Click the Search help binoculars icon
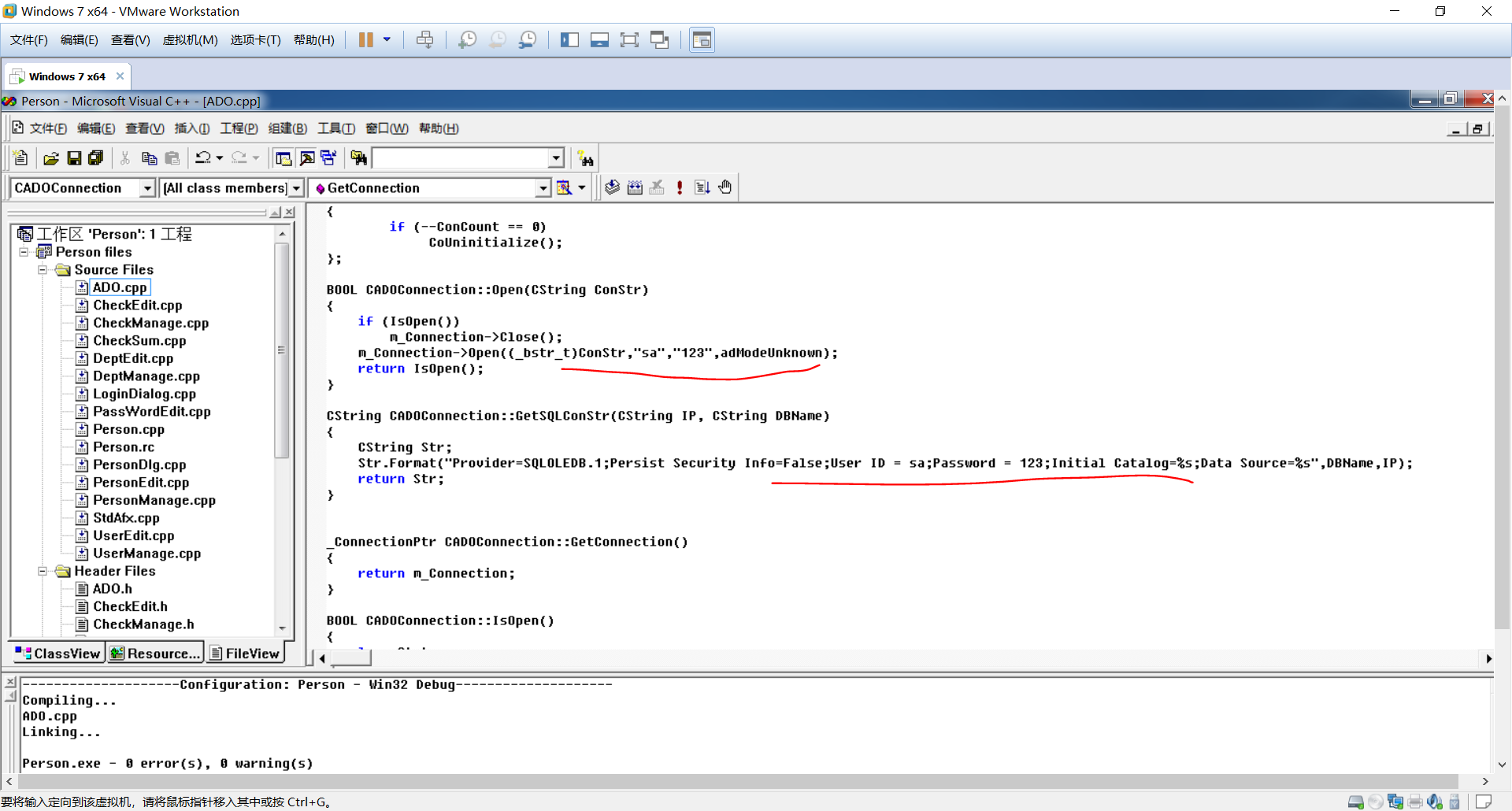This screenshot has height=811, width=1512. click(x=585, y=158)
